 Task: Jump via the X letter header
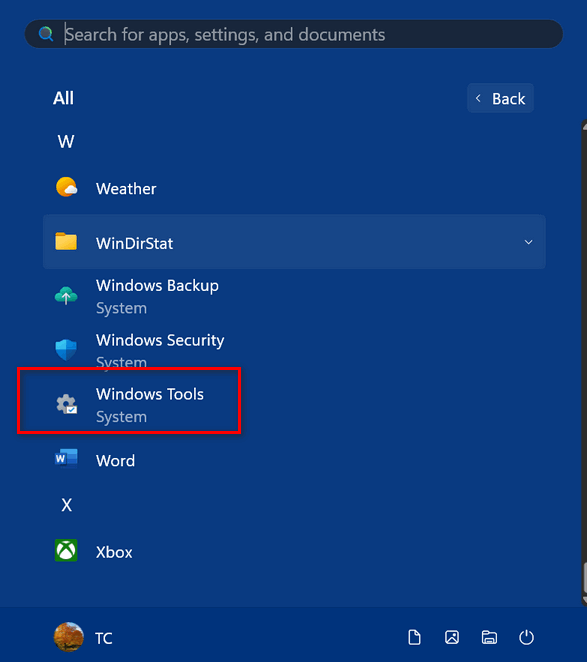66,505
